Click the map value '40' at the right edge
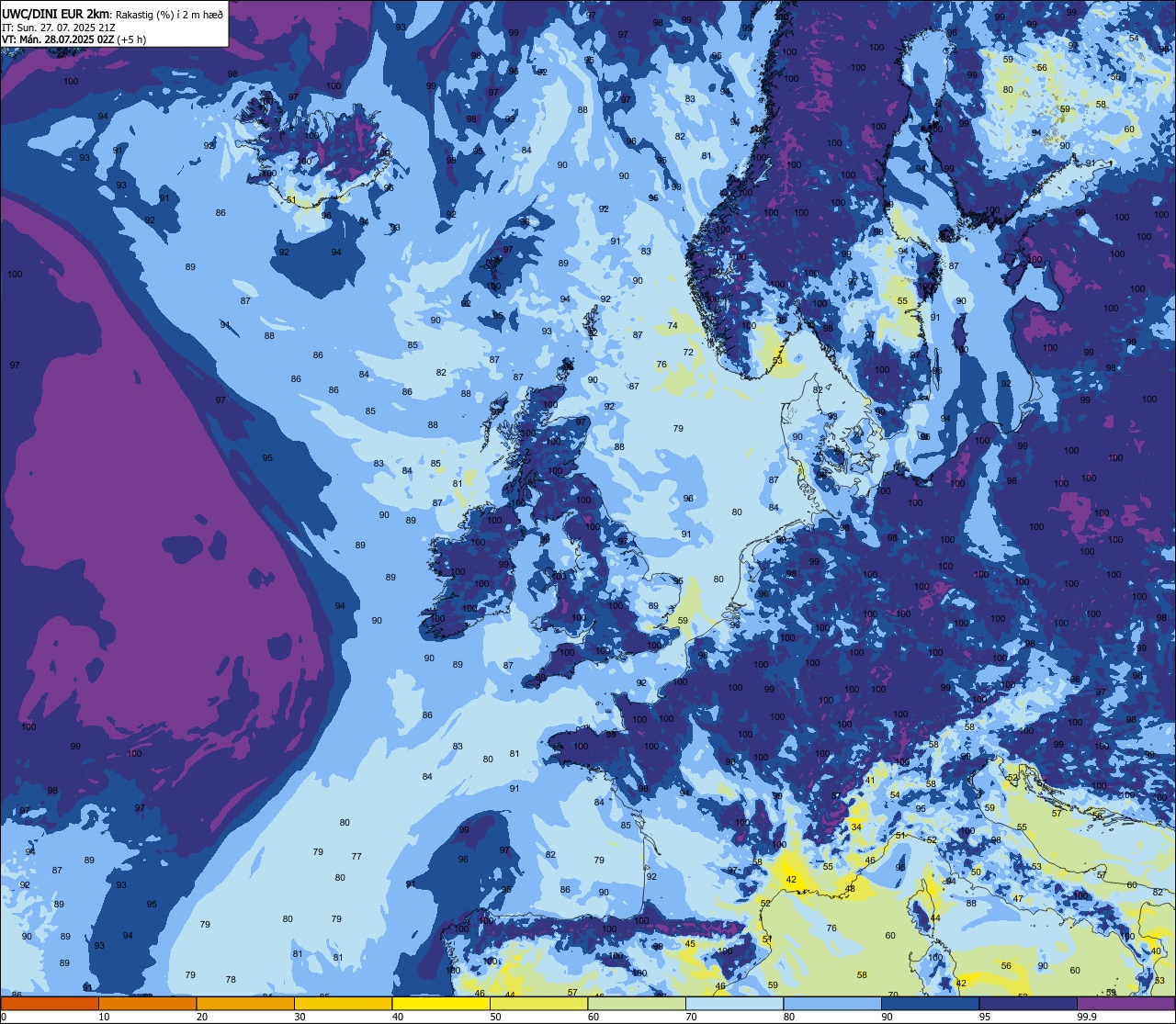 point(1156,951)
